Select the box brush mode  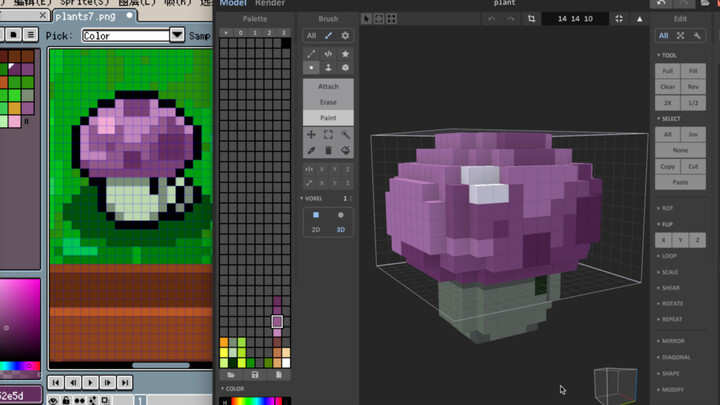(x=345, y=68)
